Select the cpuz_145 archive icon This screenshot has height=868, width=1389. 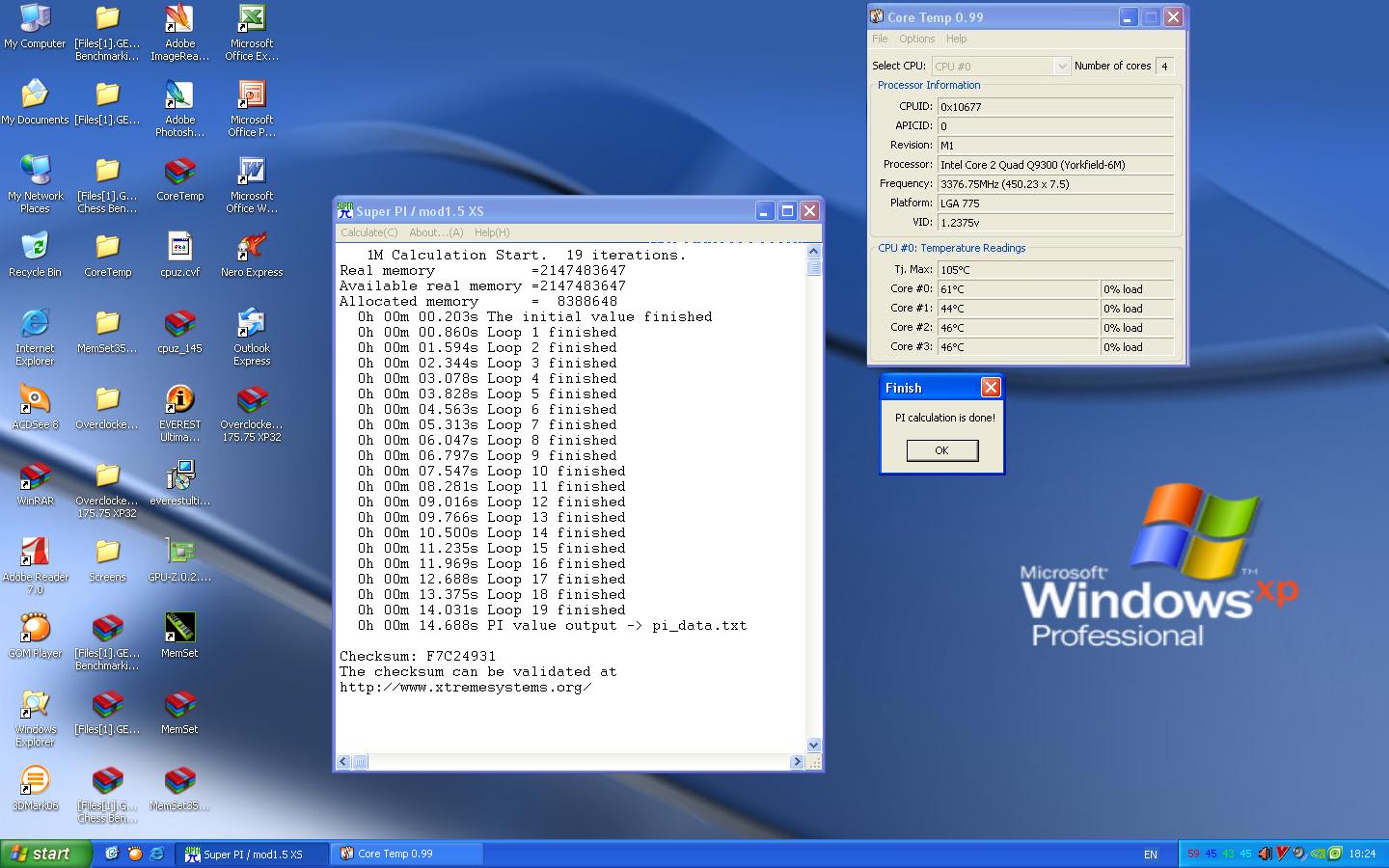coord(179,332)
